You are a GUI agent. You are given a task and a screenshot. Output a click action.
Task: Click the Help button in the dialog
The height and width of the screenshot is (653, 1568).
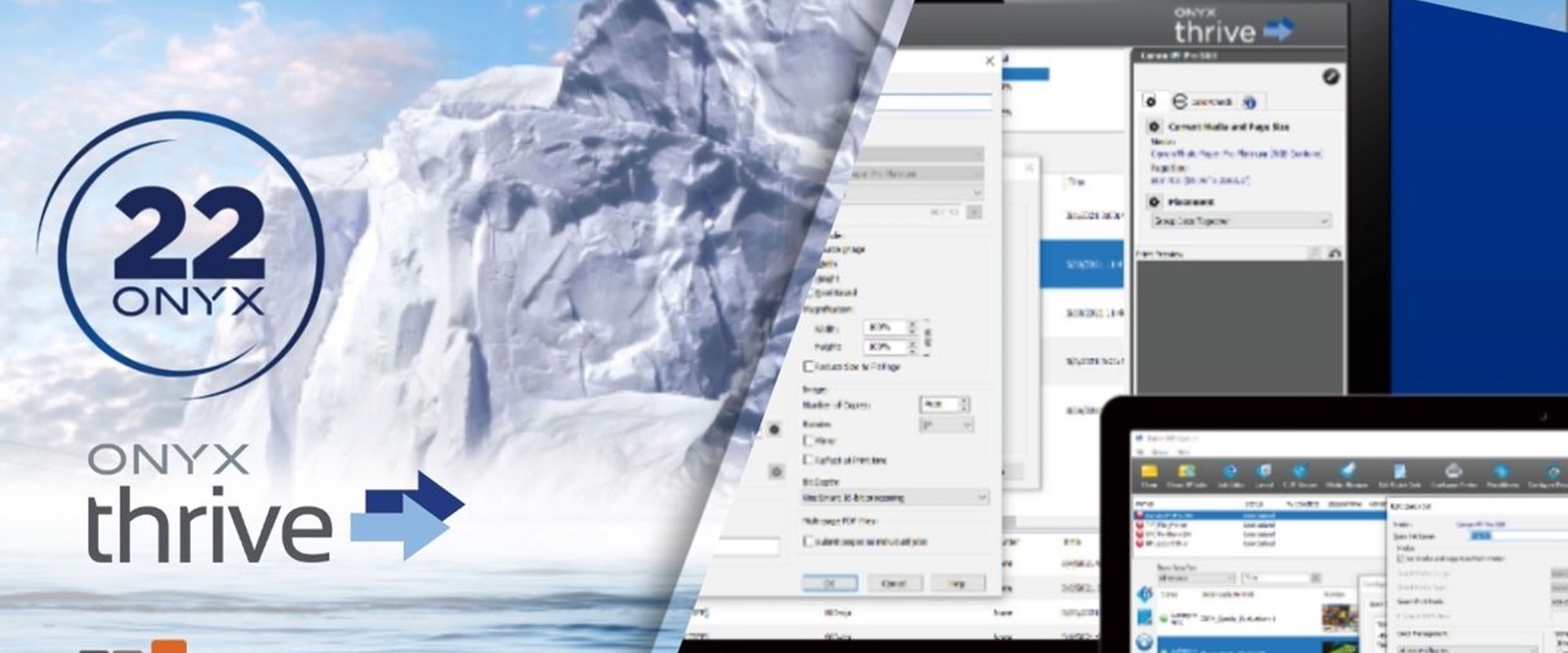point(957,583)
